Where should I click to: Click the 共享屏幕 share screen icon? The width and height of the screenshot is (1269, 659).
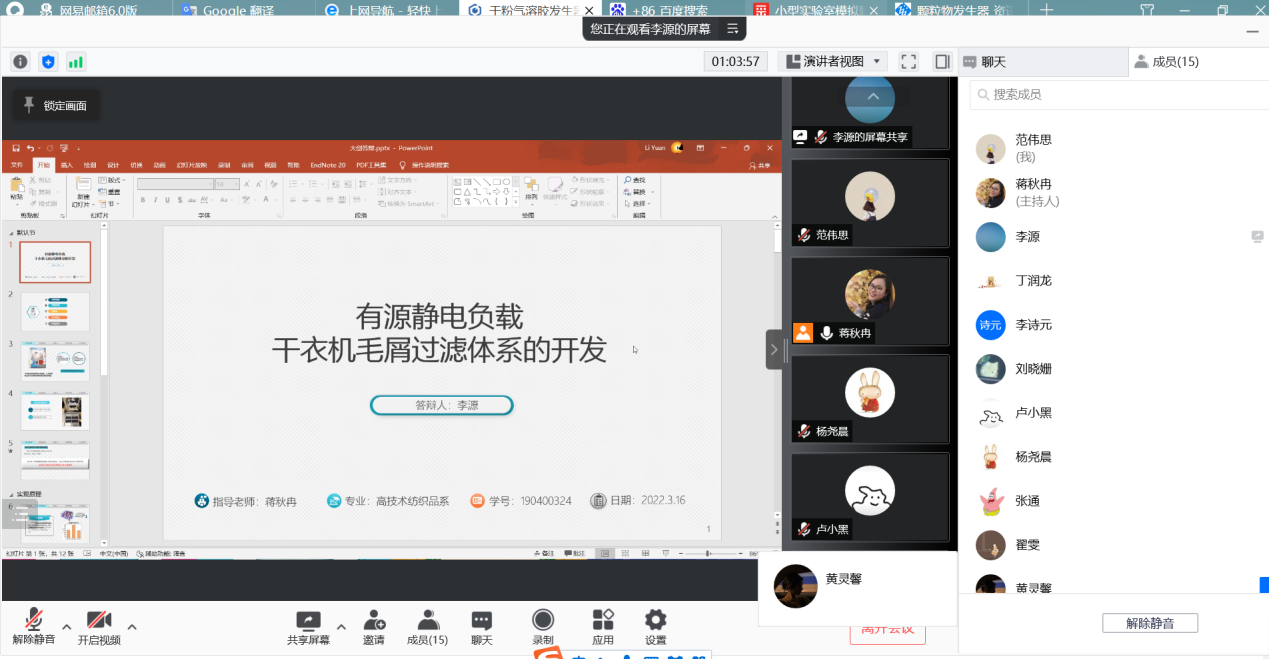pos(308,627)
